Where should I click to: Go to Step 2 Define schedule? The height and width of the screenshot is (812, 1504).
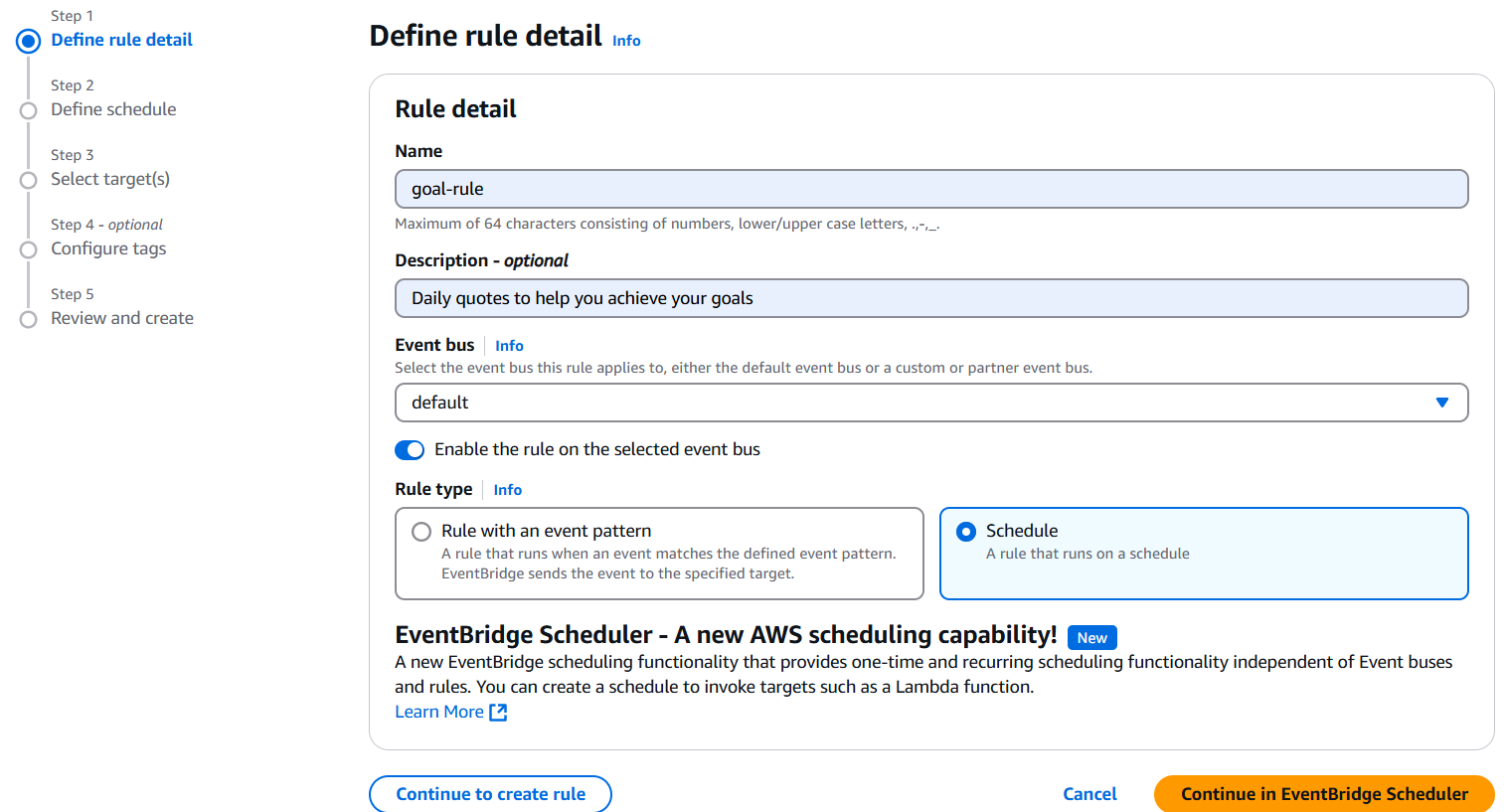coord(113,109)
